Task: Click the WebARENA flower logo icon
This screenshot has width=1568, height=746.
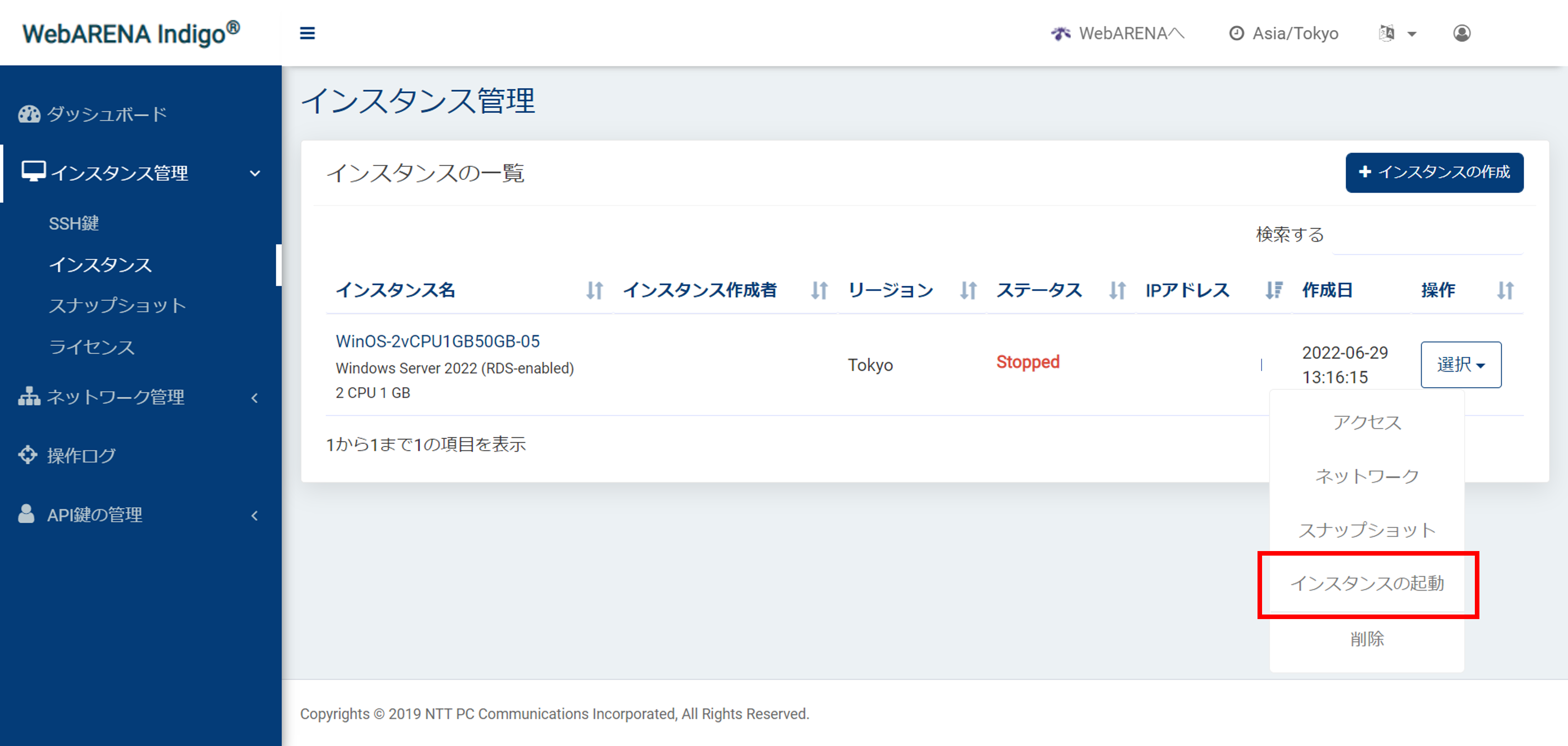Action: [1061, 33]
